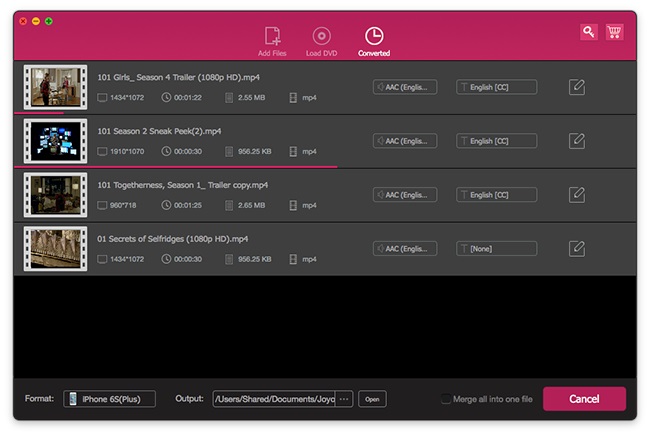Edit the 101 Girls Season 4 Trailer video
The width and height of the screenshot is (650, 436).
(x=577, y=87)
